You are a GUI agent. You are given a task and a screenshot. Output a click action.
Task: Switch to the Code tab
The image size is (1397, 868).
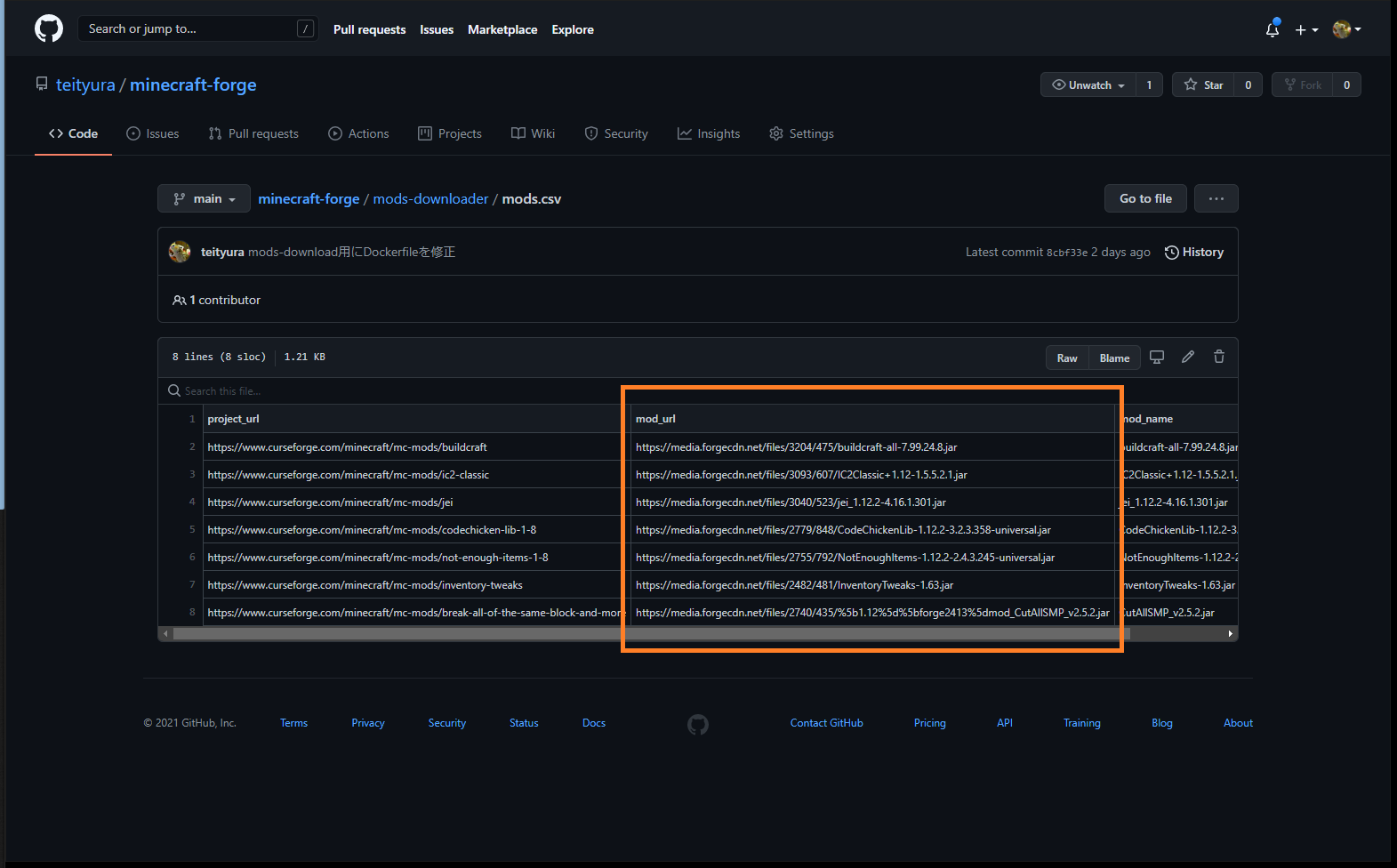(73, 133)
